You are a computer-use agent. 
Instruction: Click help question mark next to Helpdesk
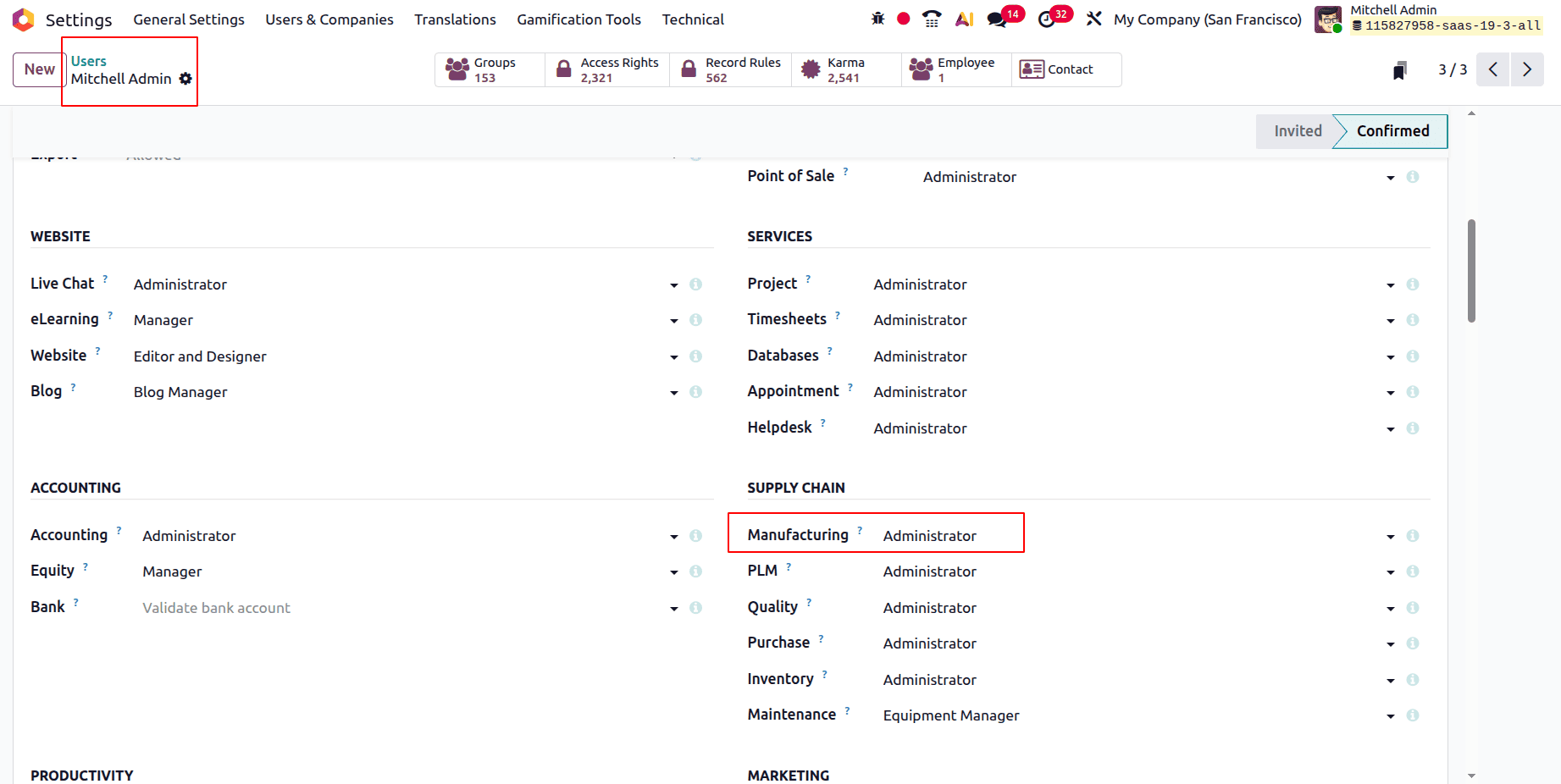click(x=823, y=422)
